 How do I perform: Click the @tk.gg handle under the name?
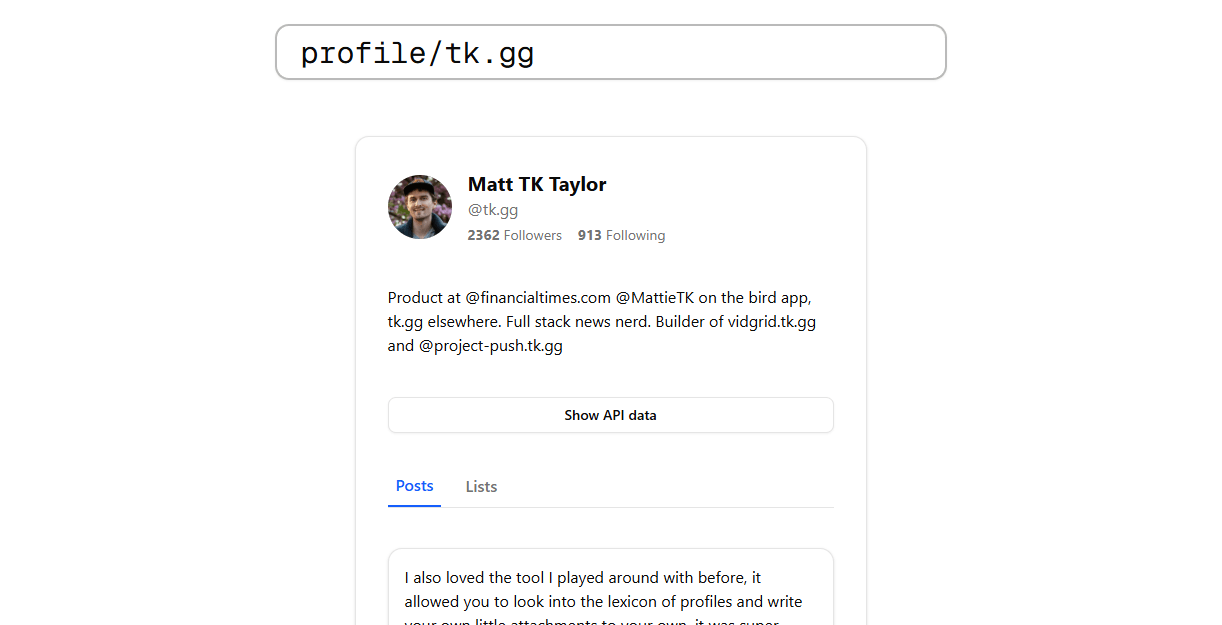point(493,210)
